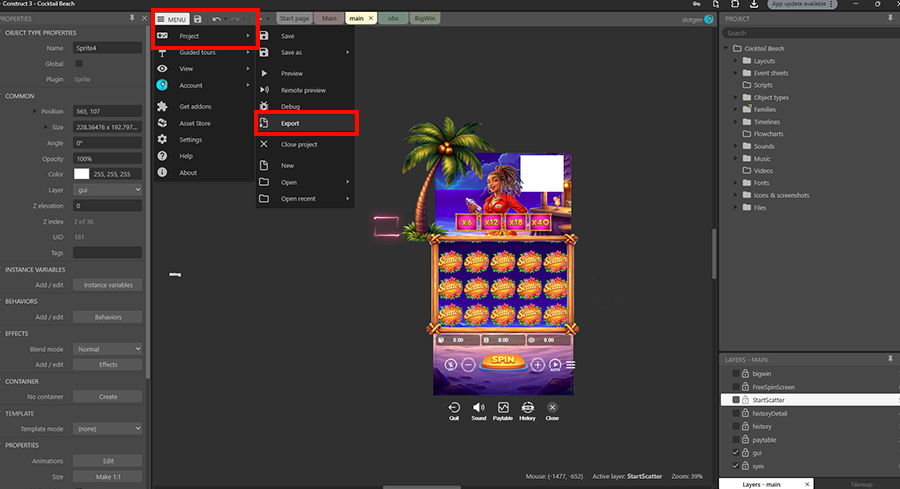
Task: Click the Asset Store icon
Action: [162, 123]
